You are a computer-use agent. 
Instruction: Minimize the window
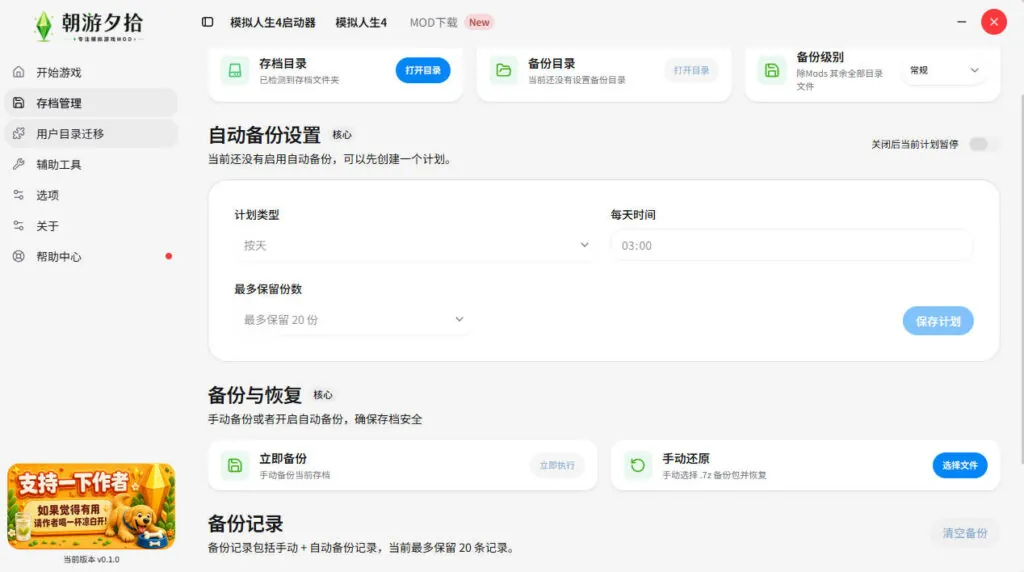[961, 22]
